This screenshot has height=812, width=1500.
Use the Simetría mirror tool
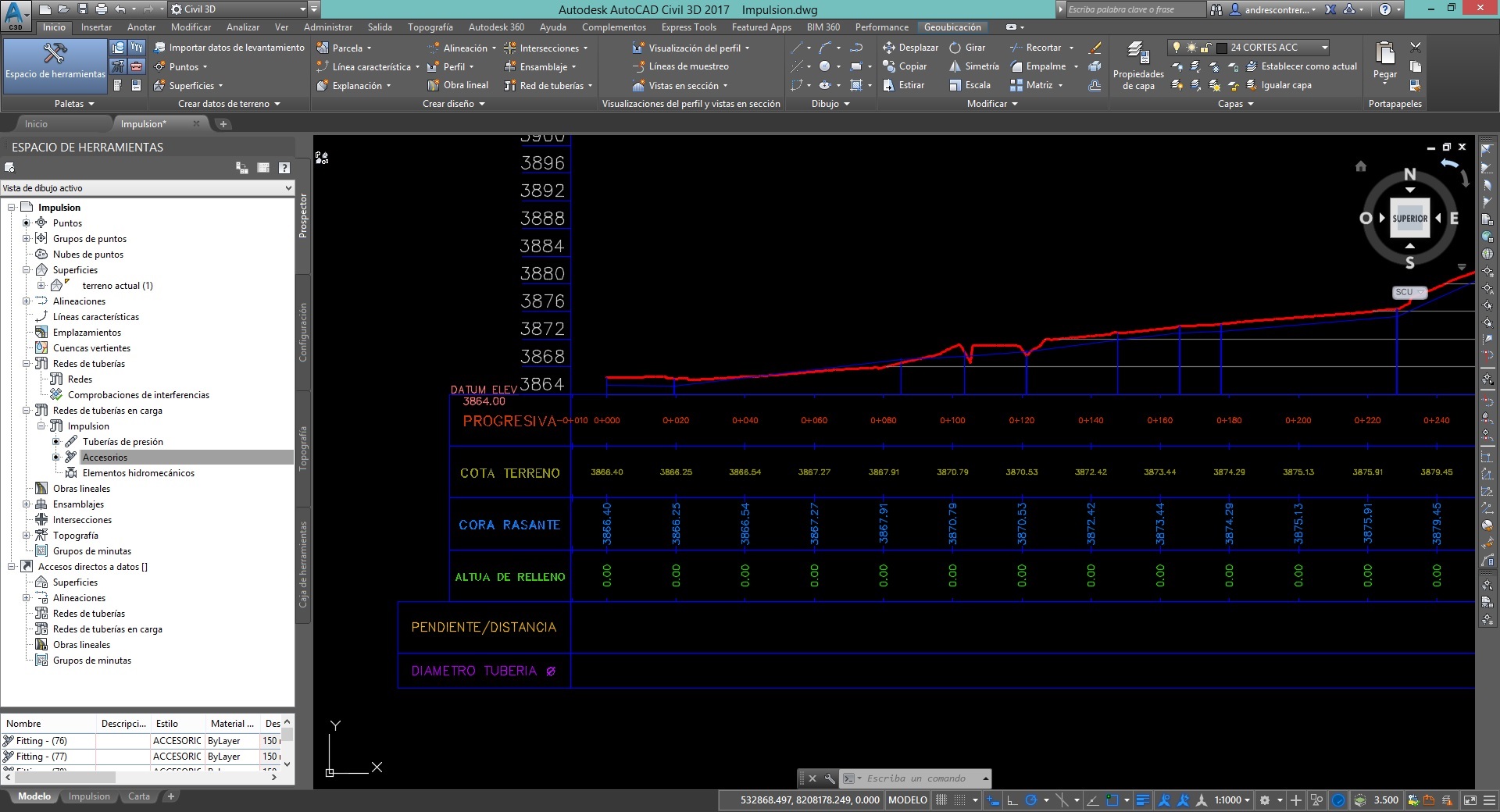point(974,66)
